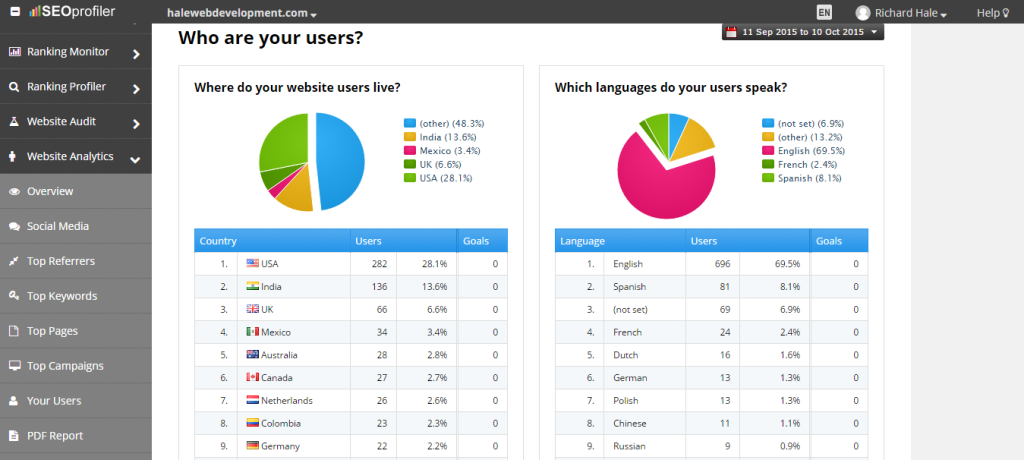Click the Top Campaigns monitor icon
1024x460 pixels.
point(14,366)
